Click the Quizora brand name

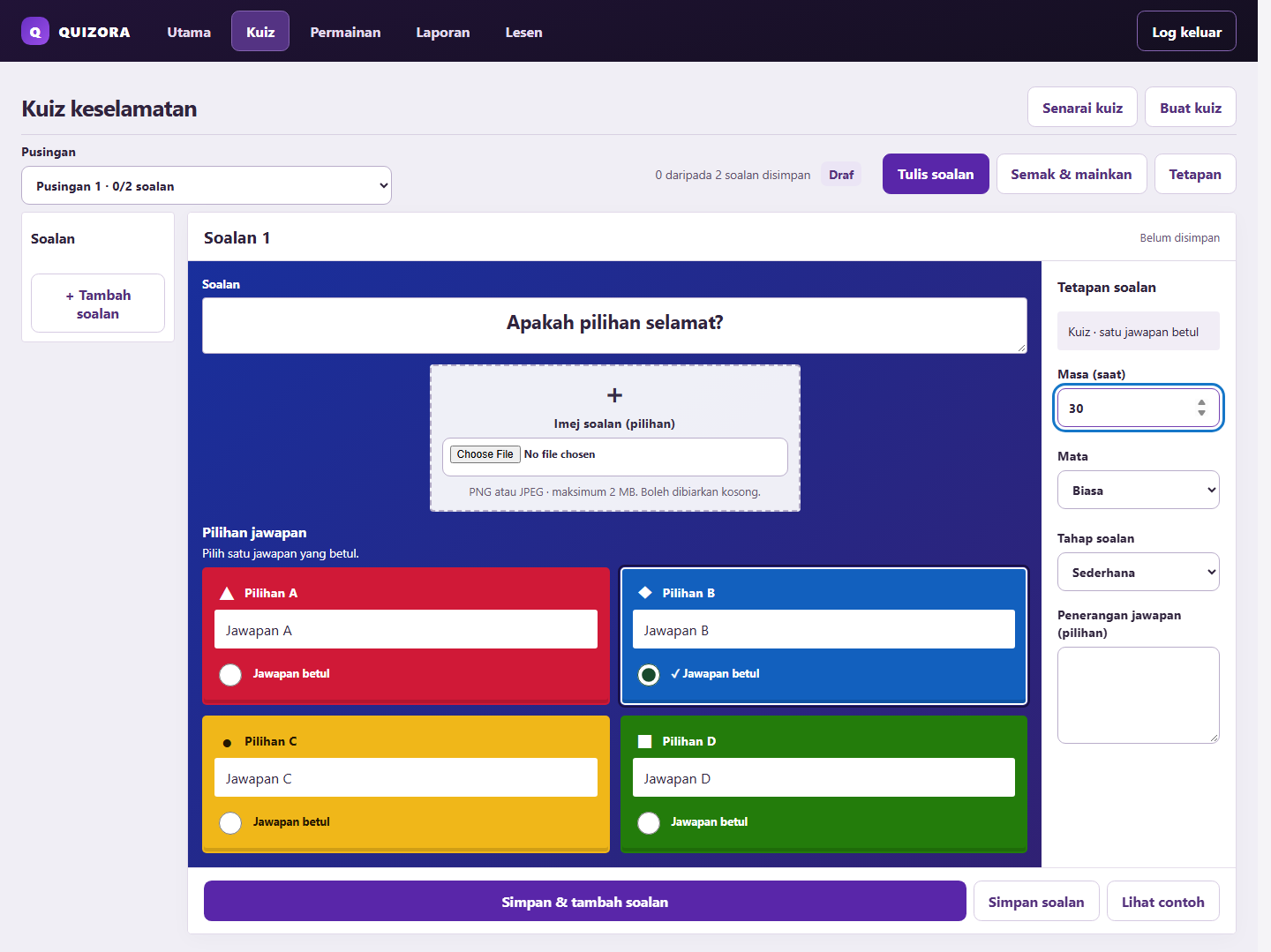coord(94,32)
